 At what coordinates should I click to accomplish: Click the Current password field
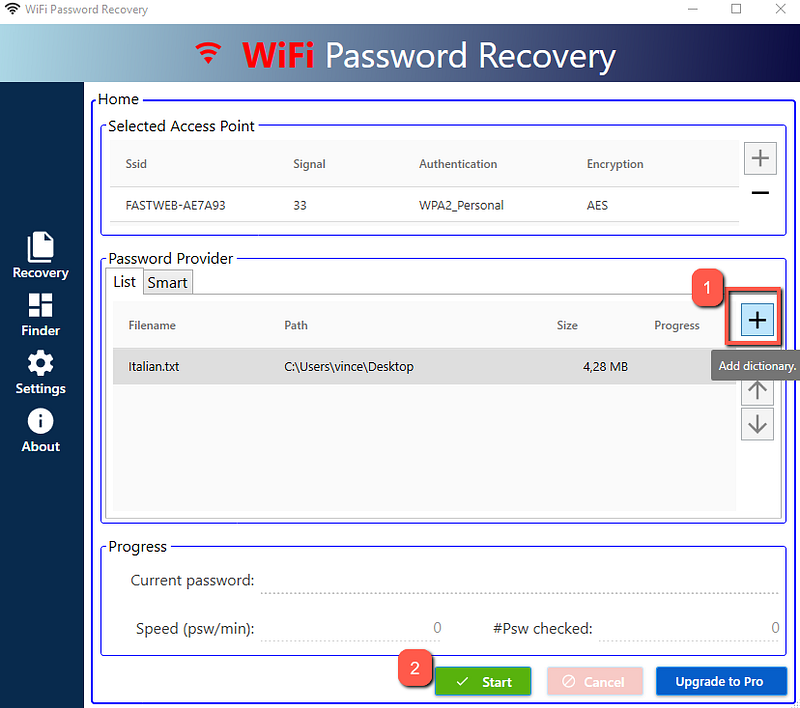(519, 581)
